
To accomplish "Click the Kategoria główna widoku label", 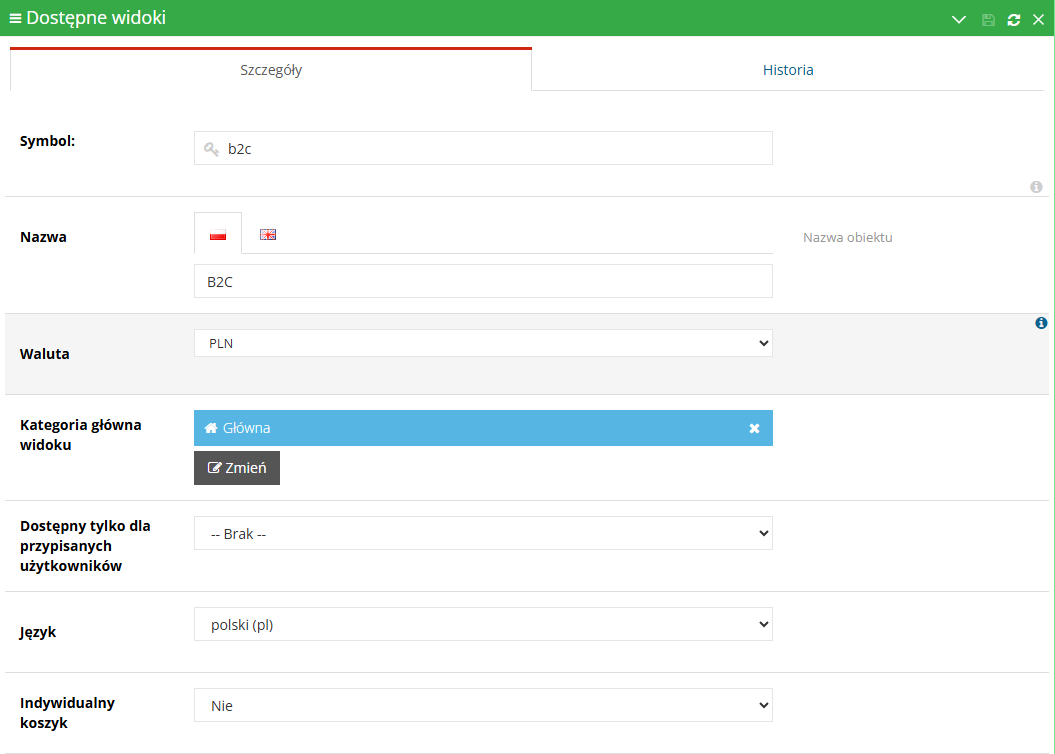I will tap(81, 435).
